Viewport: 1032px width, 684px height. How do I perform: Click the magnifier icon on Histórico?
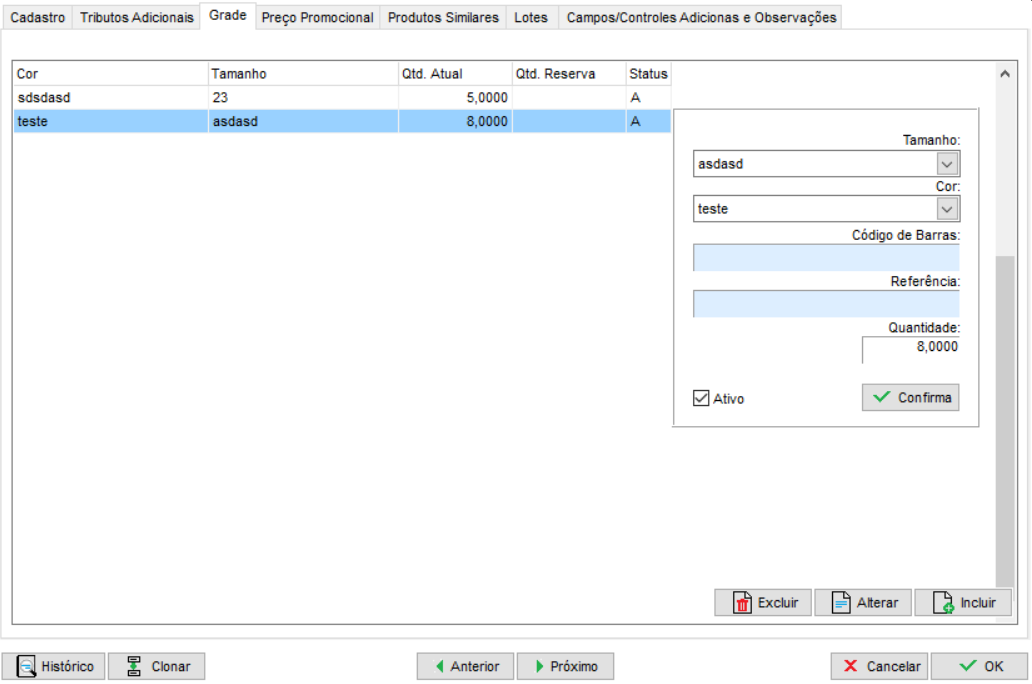pos(26,666)
